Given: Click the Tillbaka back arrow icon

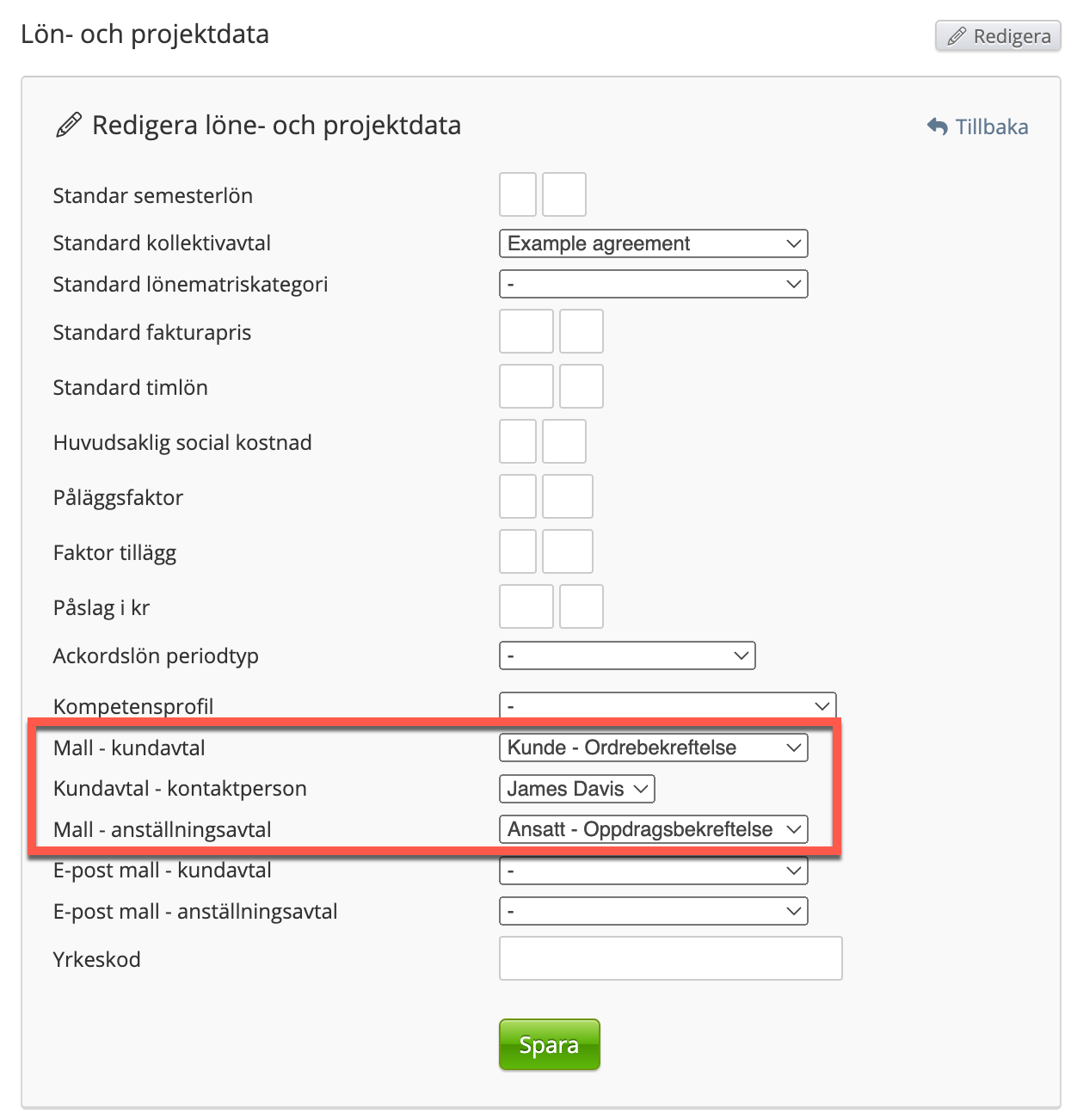Looking at the screenshot, I should click(937, 126).
